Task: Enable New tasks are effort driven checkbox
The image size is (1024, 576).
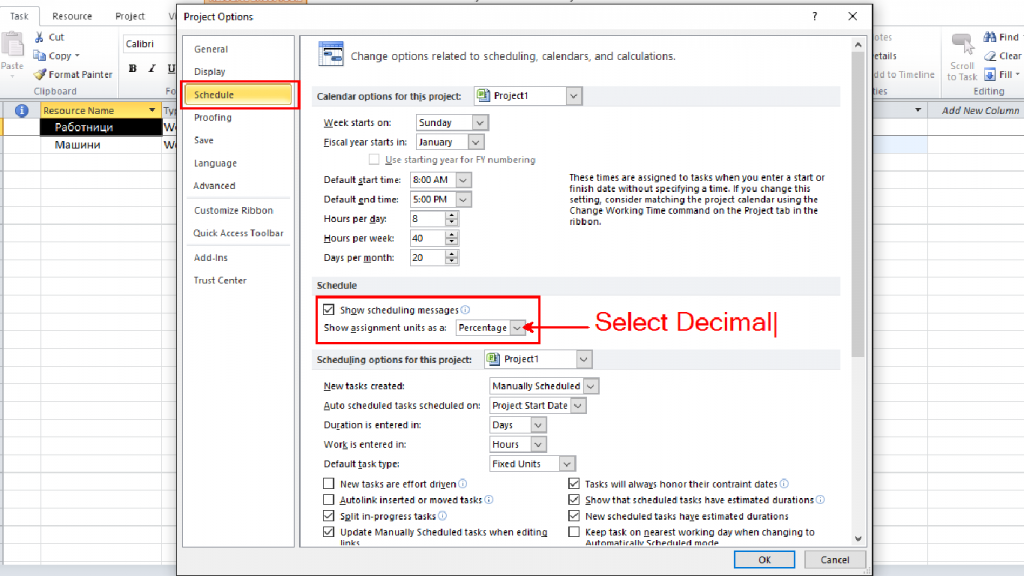Action: point(328,484)
